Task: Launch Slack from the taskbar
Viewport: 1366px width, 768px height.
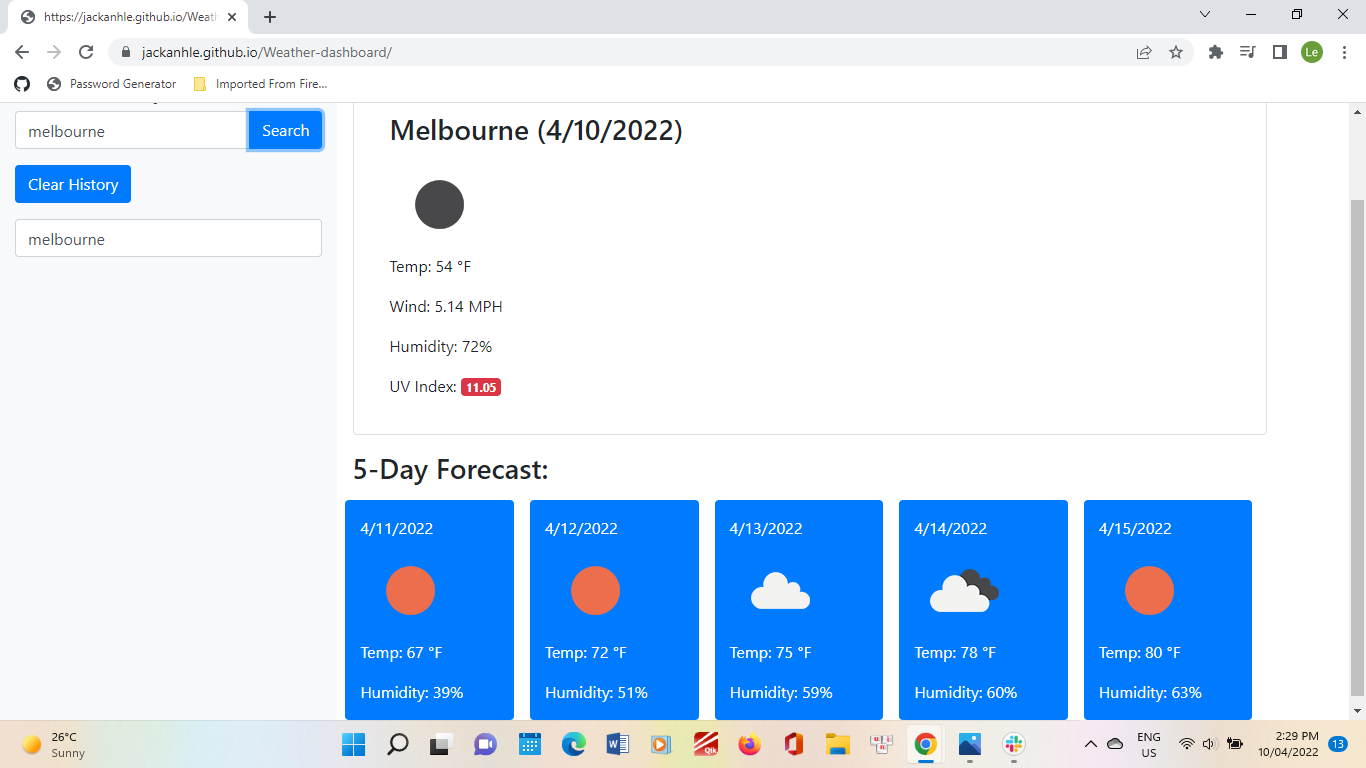Action: click(x=1013, y=744)
